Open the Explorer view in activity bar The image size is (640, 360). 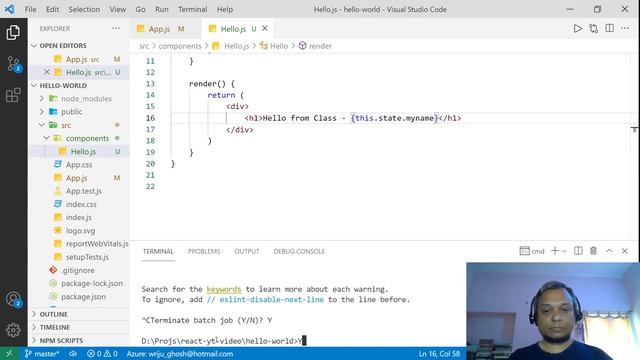(x=13, y=32)
